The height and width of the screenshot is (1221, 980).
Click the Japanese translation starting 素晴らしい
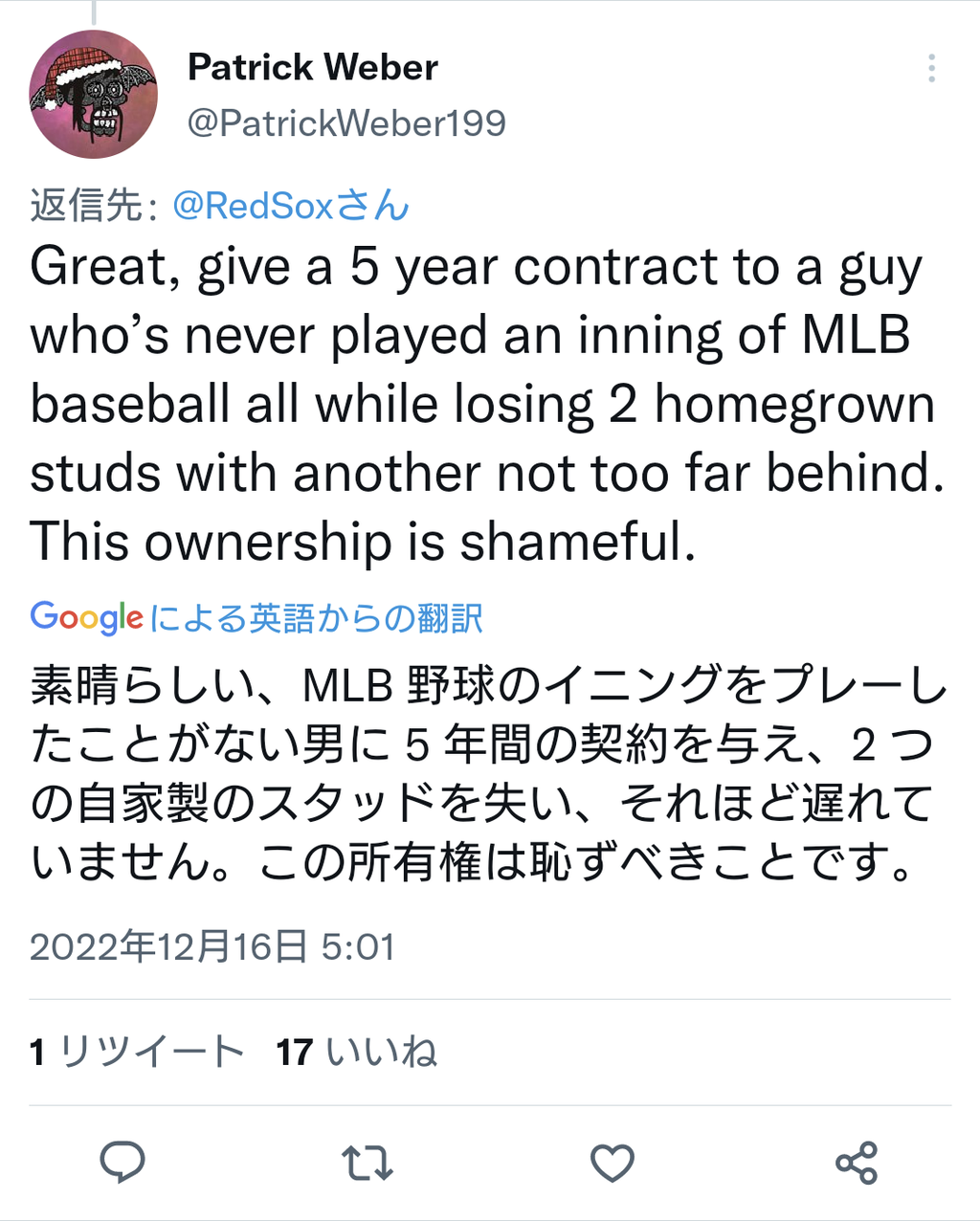tap(488, 773)
